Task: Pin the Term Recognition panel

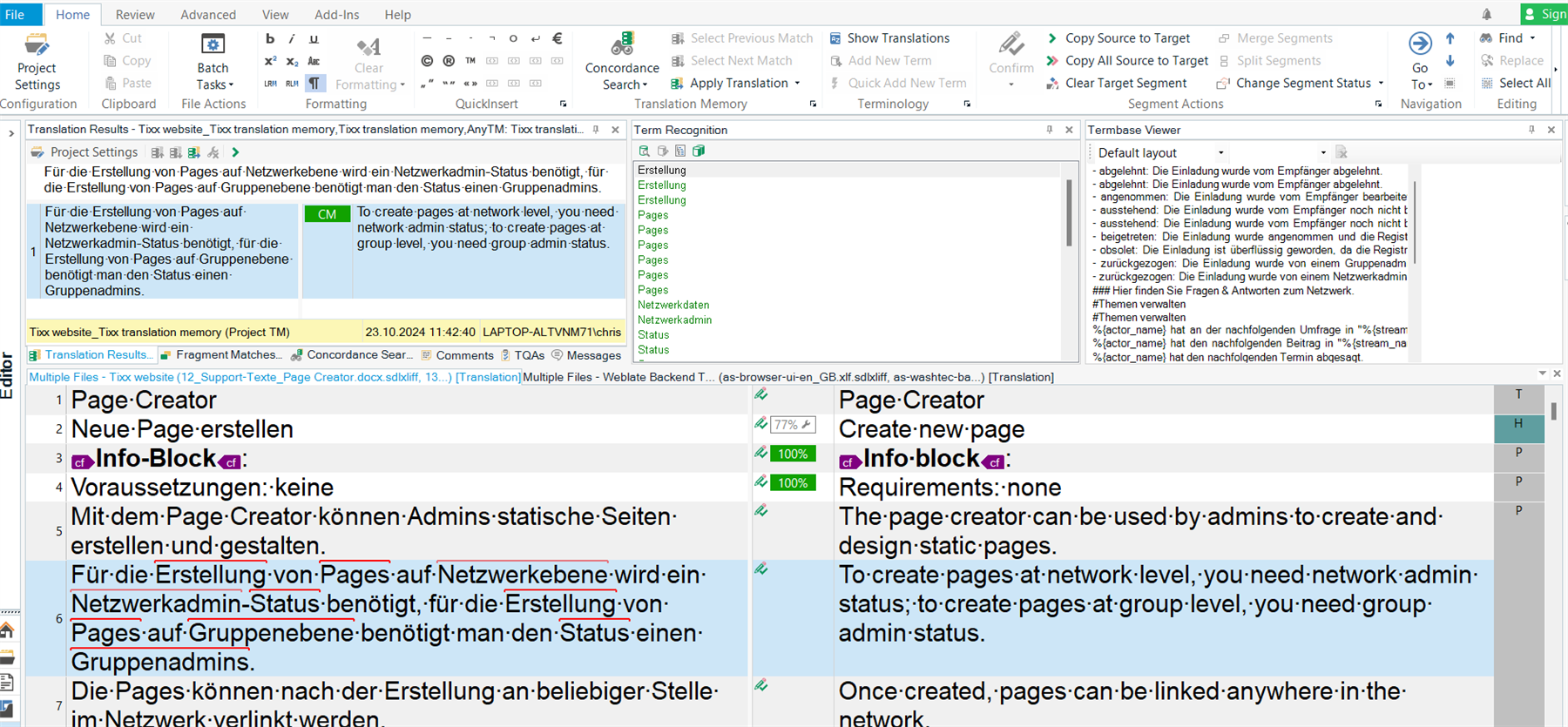Action: click(1050, 130)
